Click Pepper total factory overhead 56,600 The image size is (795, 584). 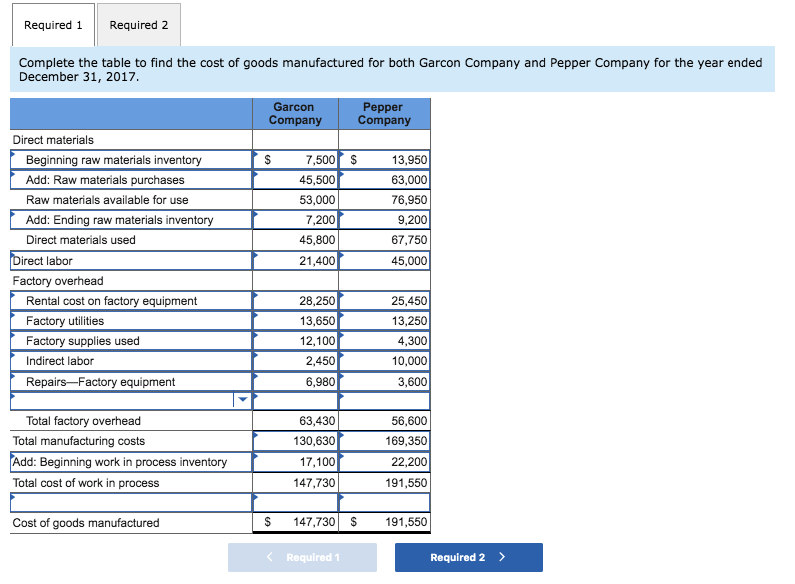pos(384,421)
